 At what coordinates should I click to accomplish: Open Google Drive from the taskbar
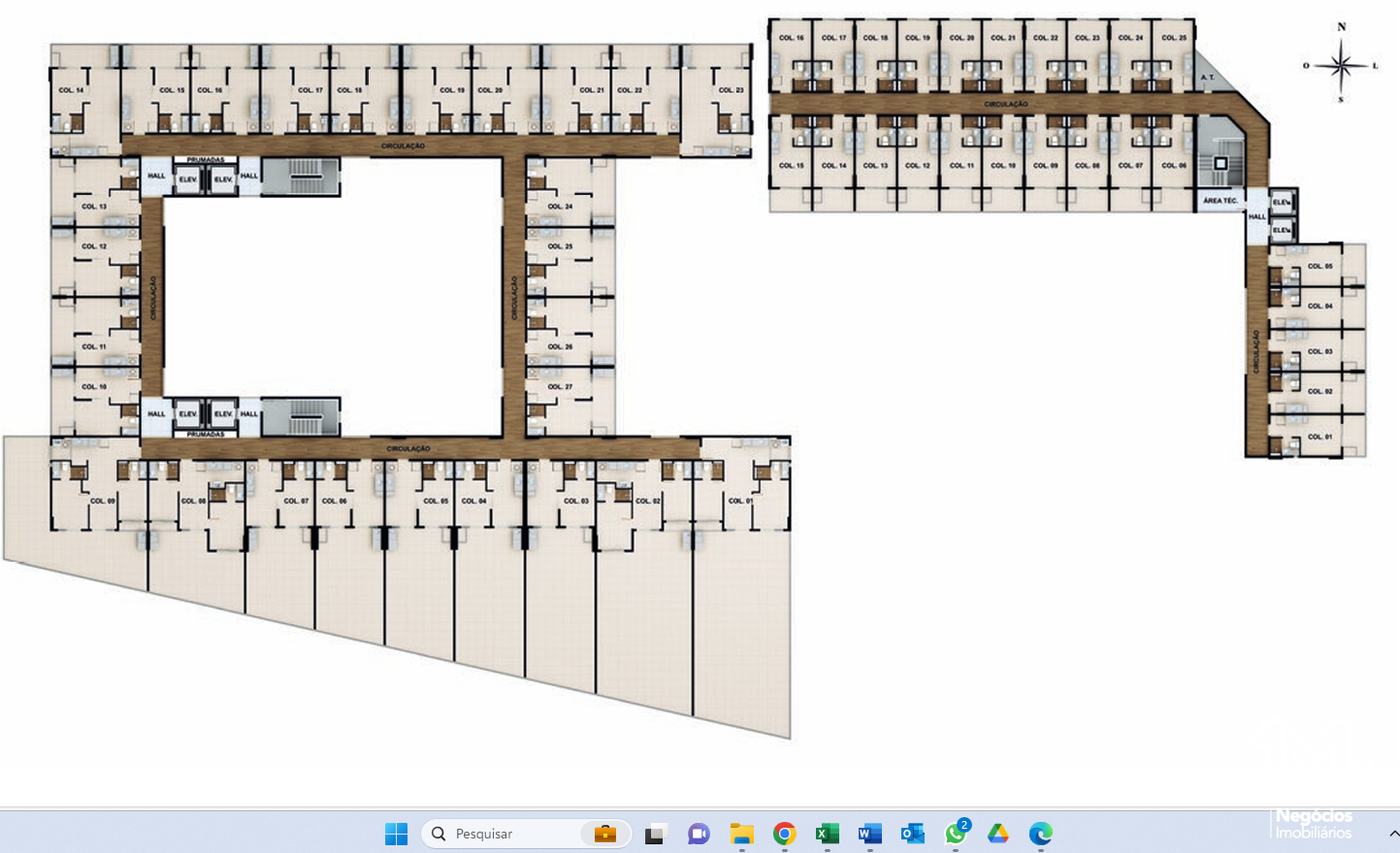coord(998,834)
